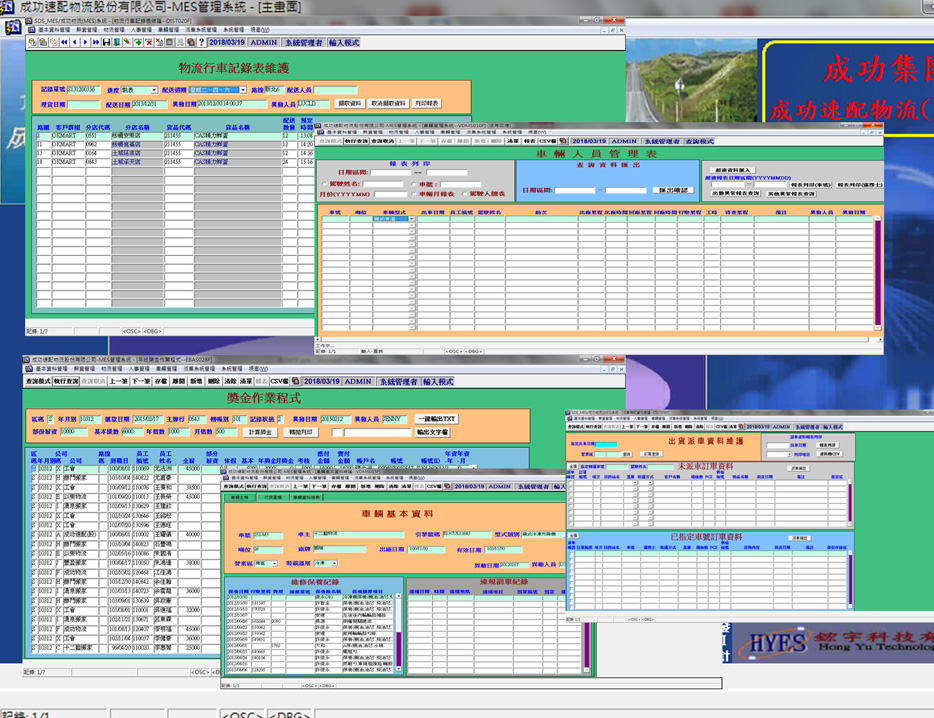
Task: Click 刪除 in 獎金作業程式 toolbar
Action: (213, 381)
